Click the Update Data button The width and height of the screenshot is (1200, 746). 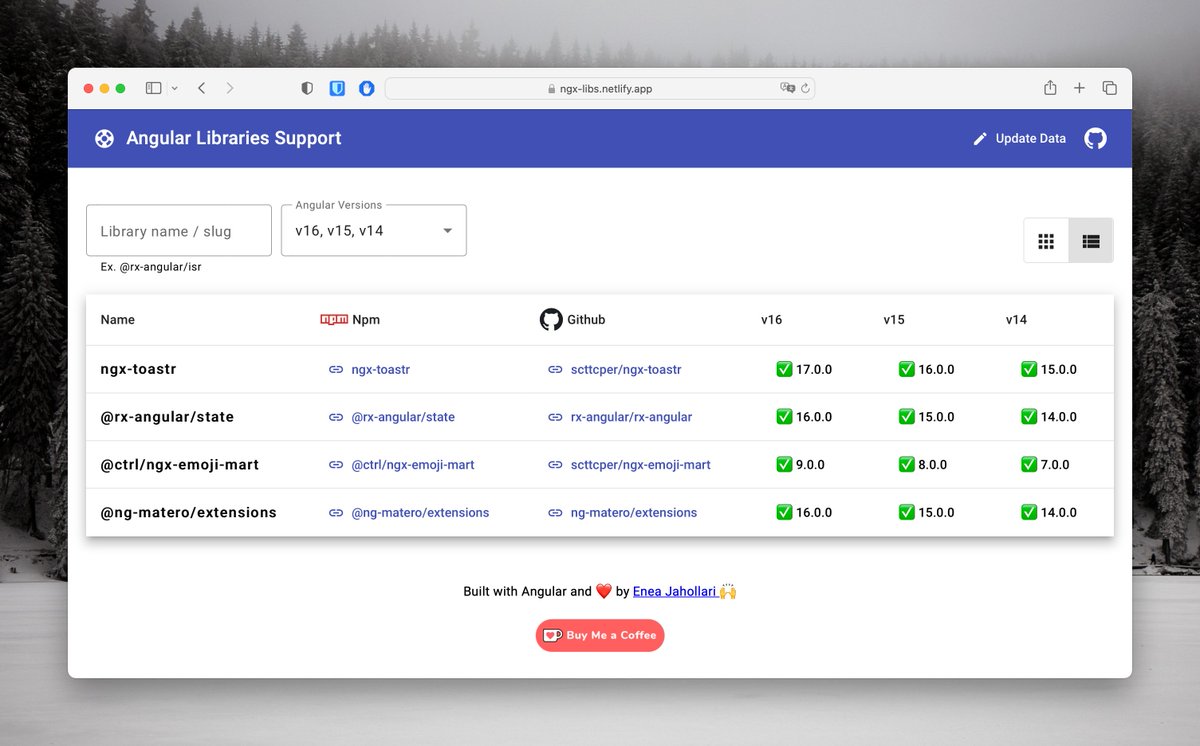(x=1019, y=139)
